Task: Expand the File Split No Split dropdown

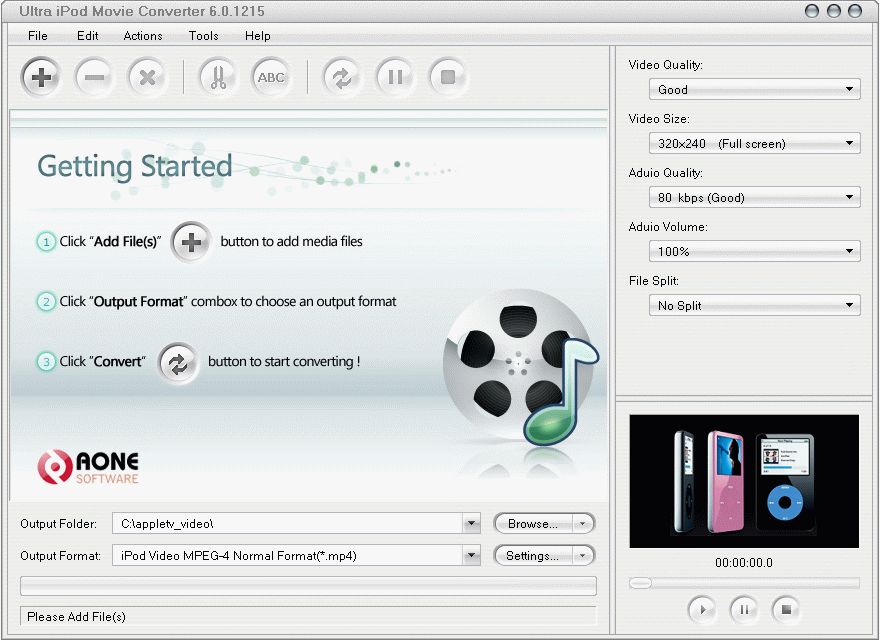Action: click(849, 305)
